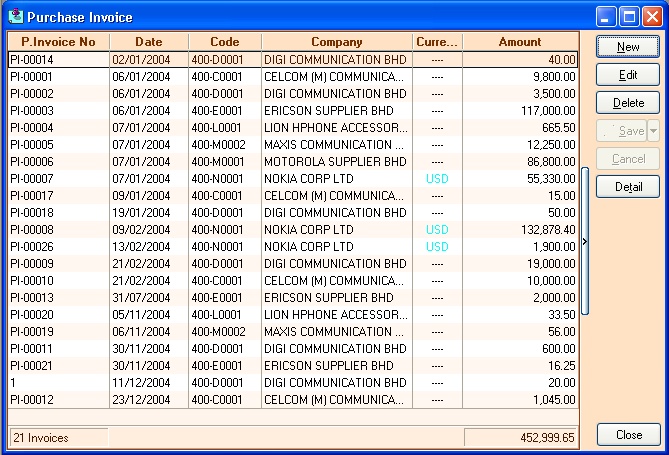The height and width of the screenshot is (455, 669).
Task: Open the Save dropdown arrow
Action: click(x=653, y=131)
